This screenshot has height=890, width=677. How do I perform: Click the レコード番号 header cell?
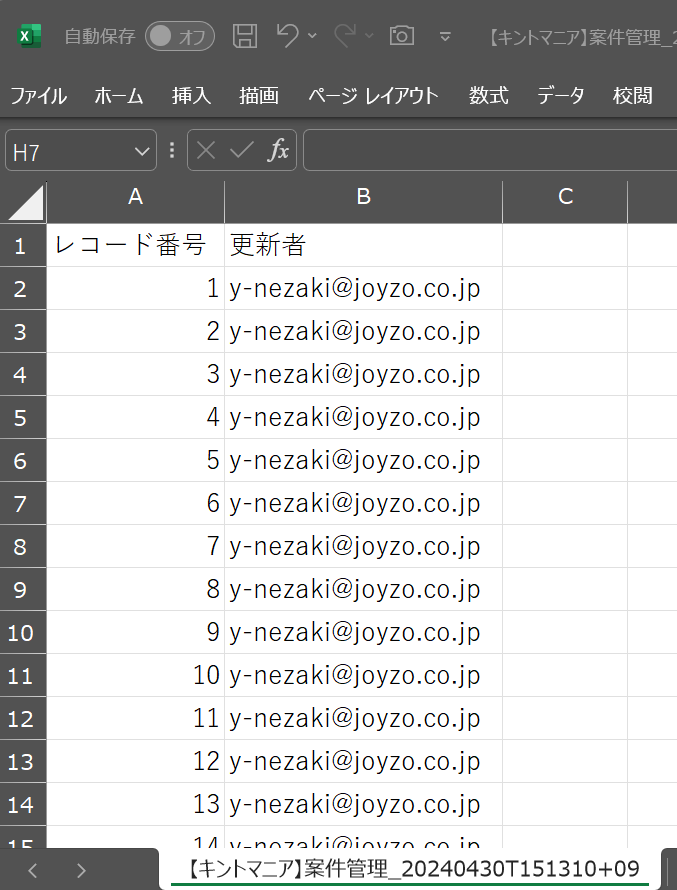(135, 245)
